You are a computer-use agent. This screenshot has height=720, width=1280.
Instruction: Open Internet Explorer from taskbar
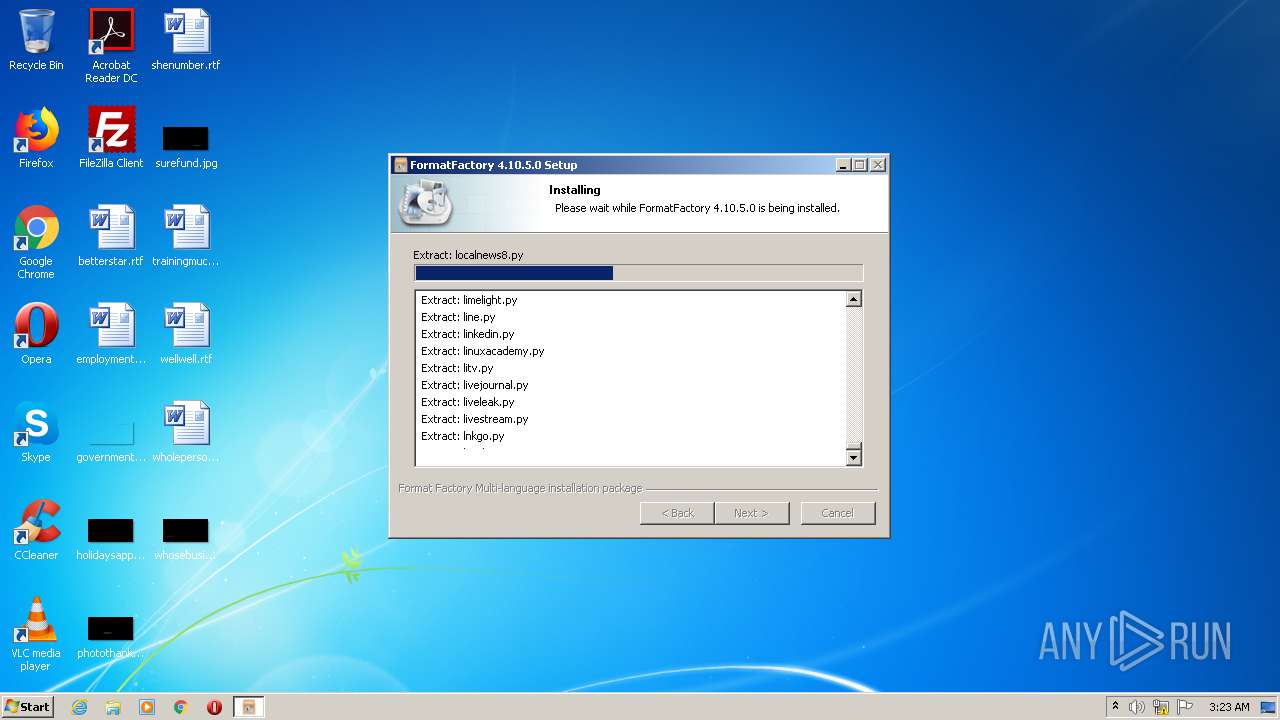[80, 707]
